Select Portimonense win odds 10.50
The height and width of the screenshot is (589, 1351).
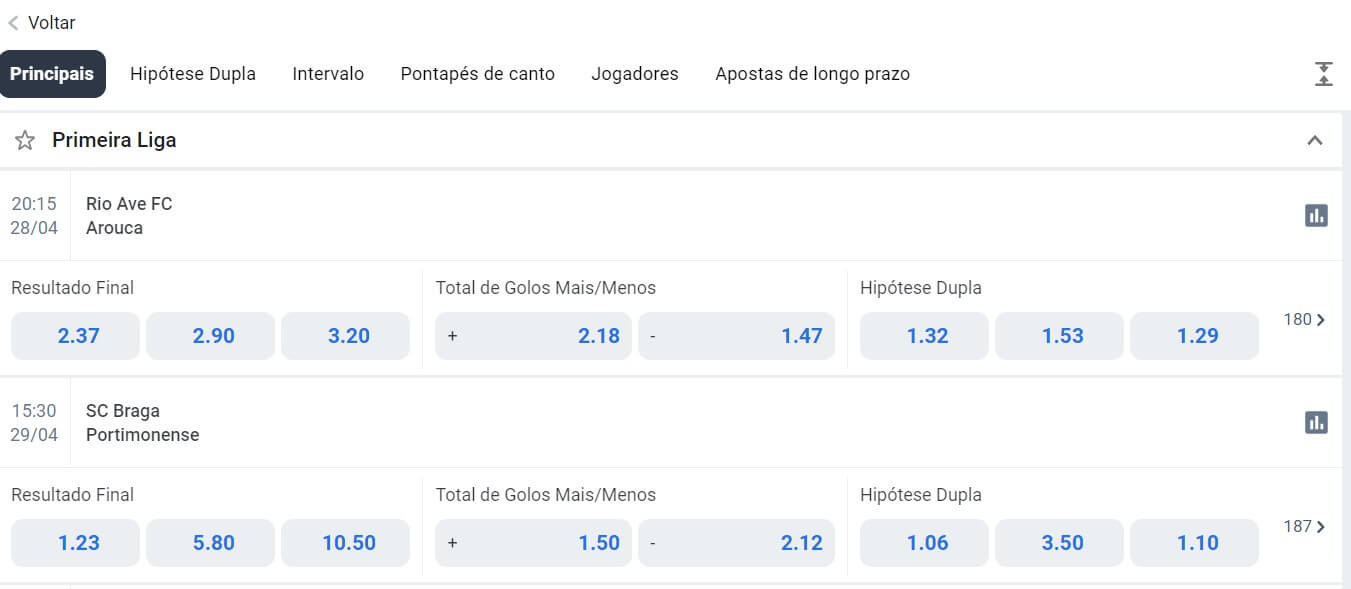(x=345, y=543)
